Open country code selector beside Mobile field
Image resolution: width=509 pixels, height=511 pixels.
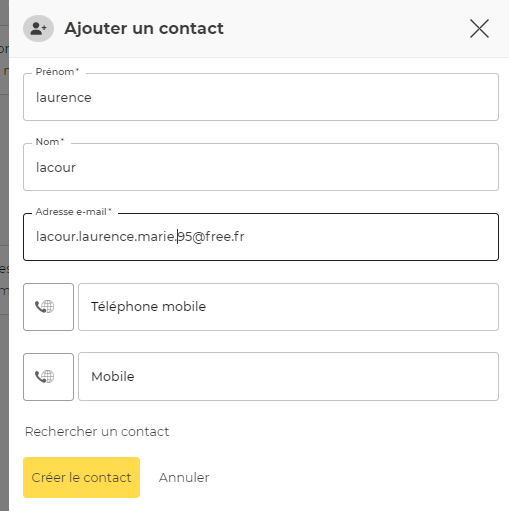tap(48, 377)
